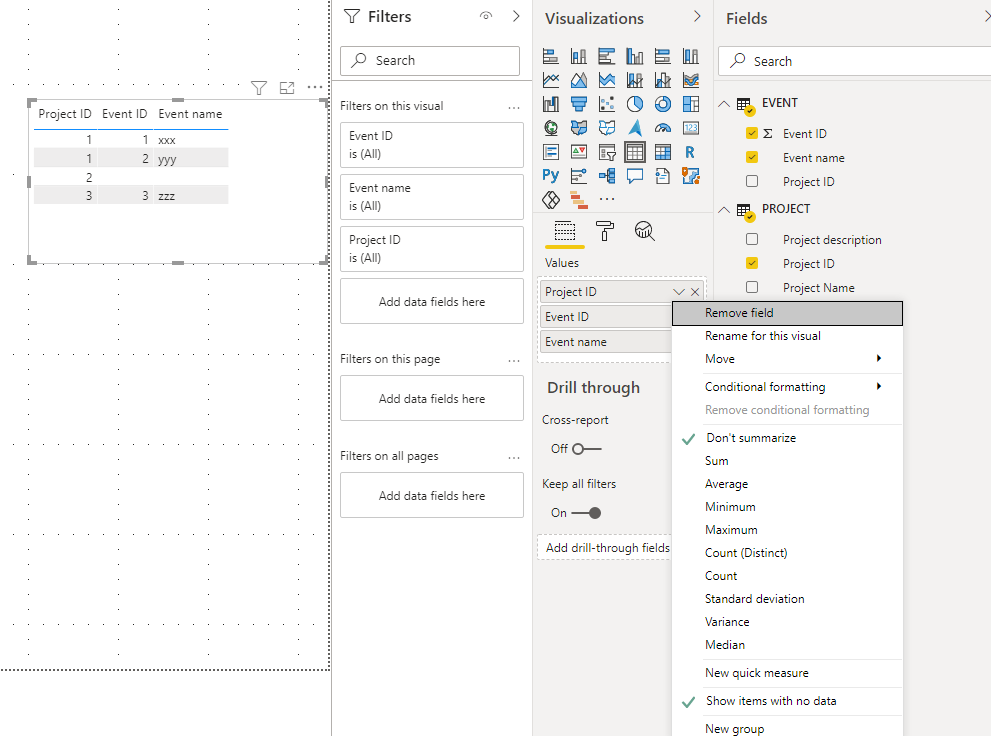991x736 pixels.
Task: Select the card visual with 123
Action: coord(691,128)
